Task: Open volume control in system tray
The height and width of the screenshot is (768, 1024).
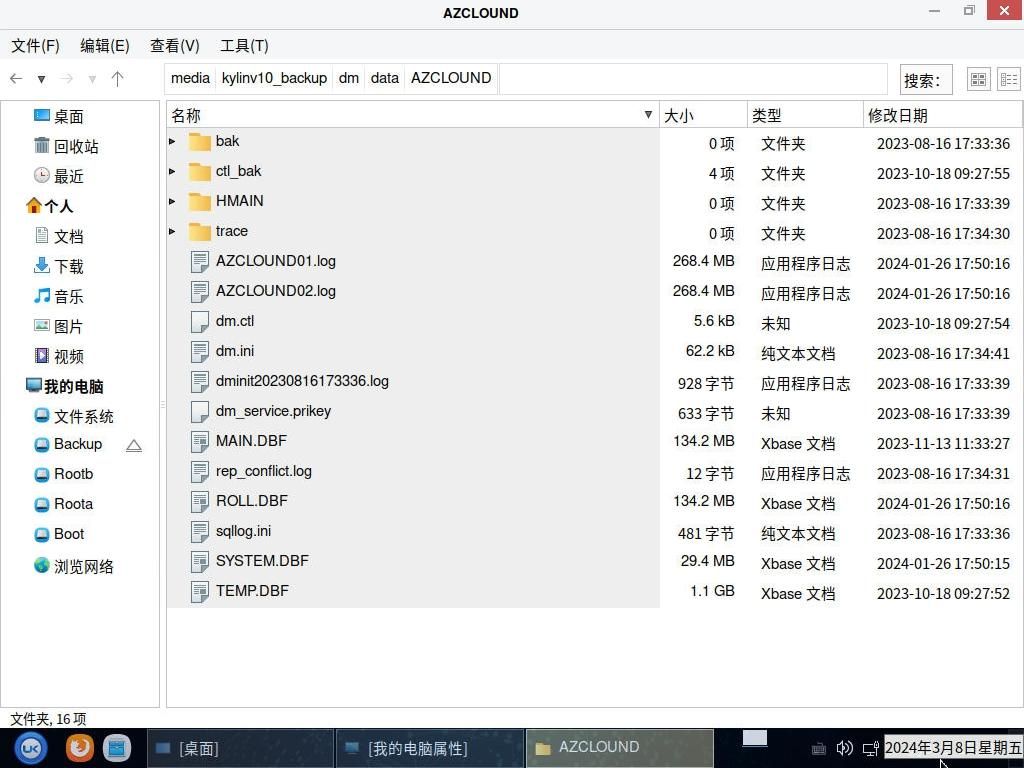Action: point(844,748)
